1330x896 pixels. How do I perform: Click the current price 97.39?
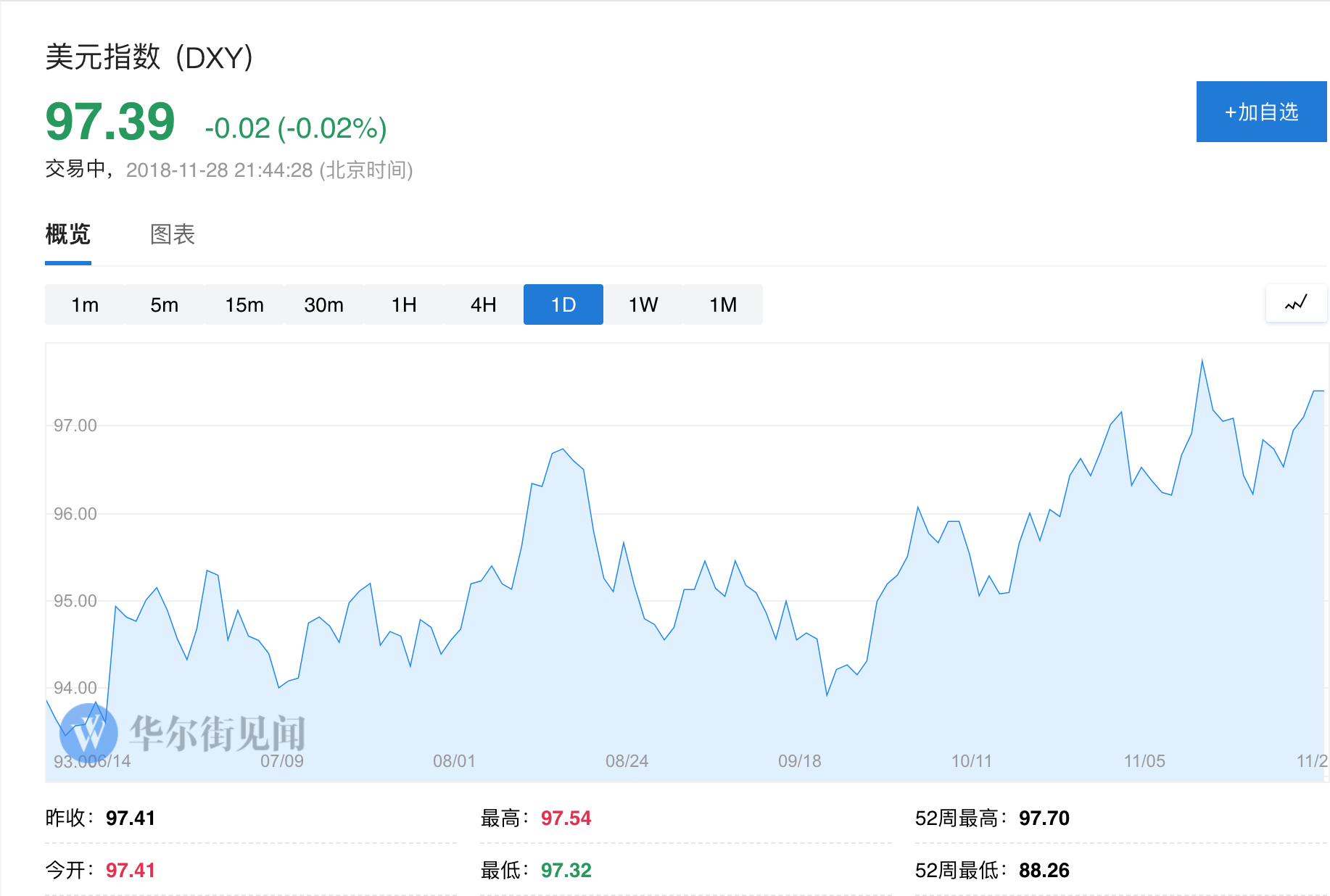110,122
